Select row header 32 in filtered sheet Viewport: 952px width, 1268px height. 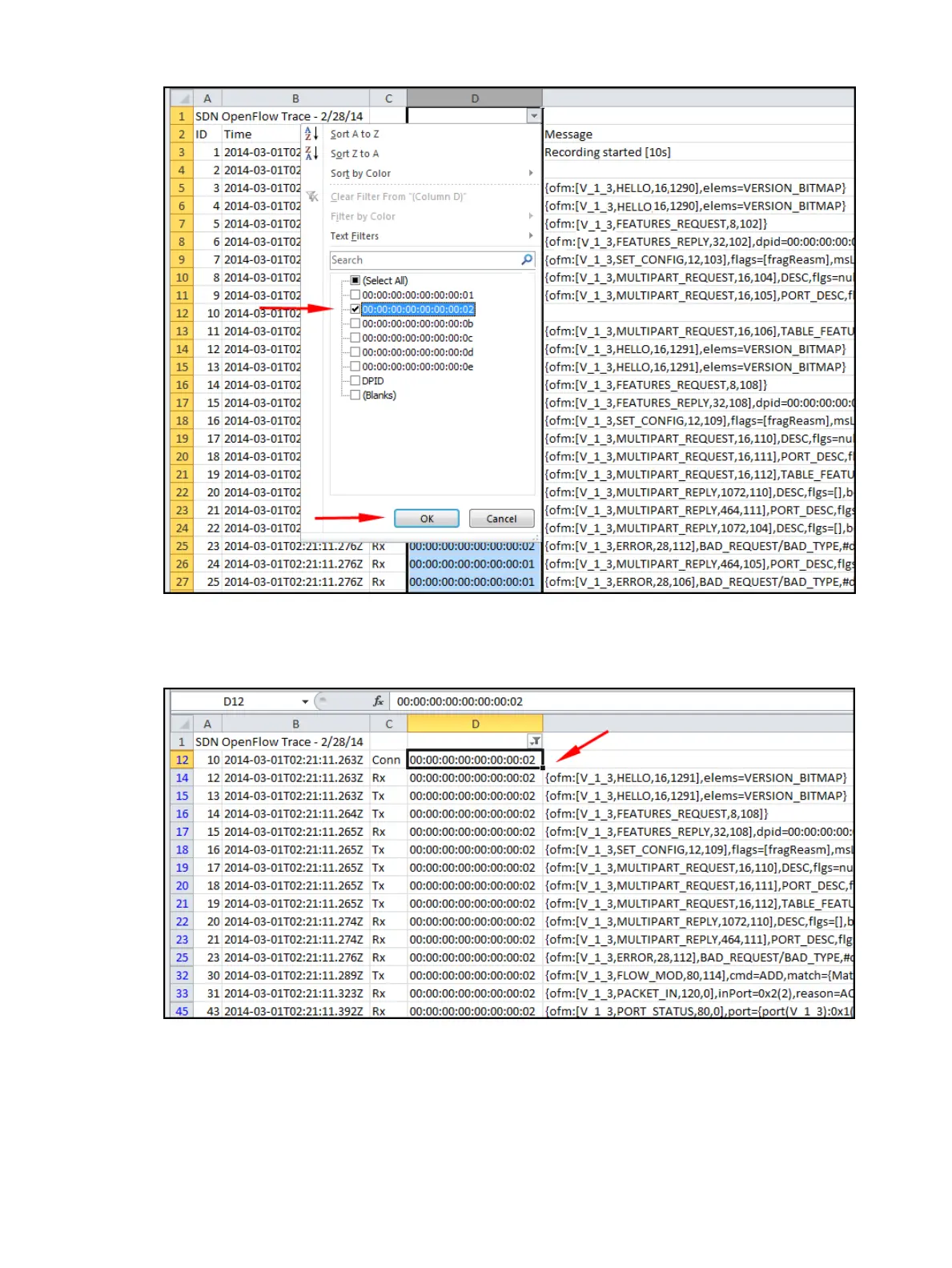[x=183, y=975]
